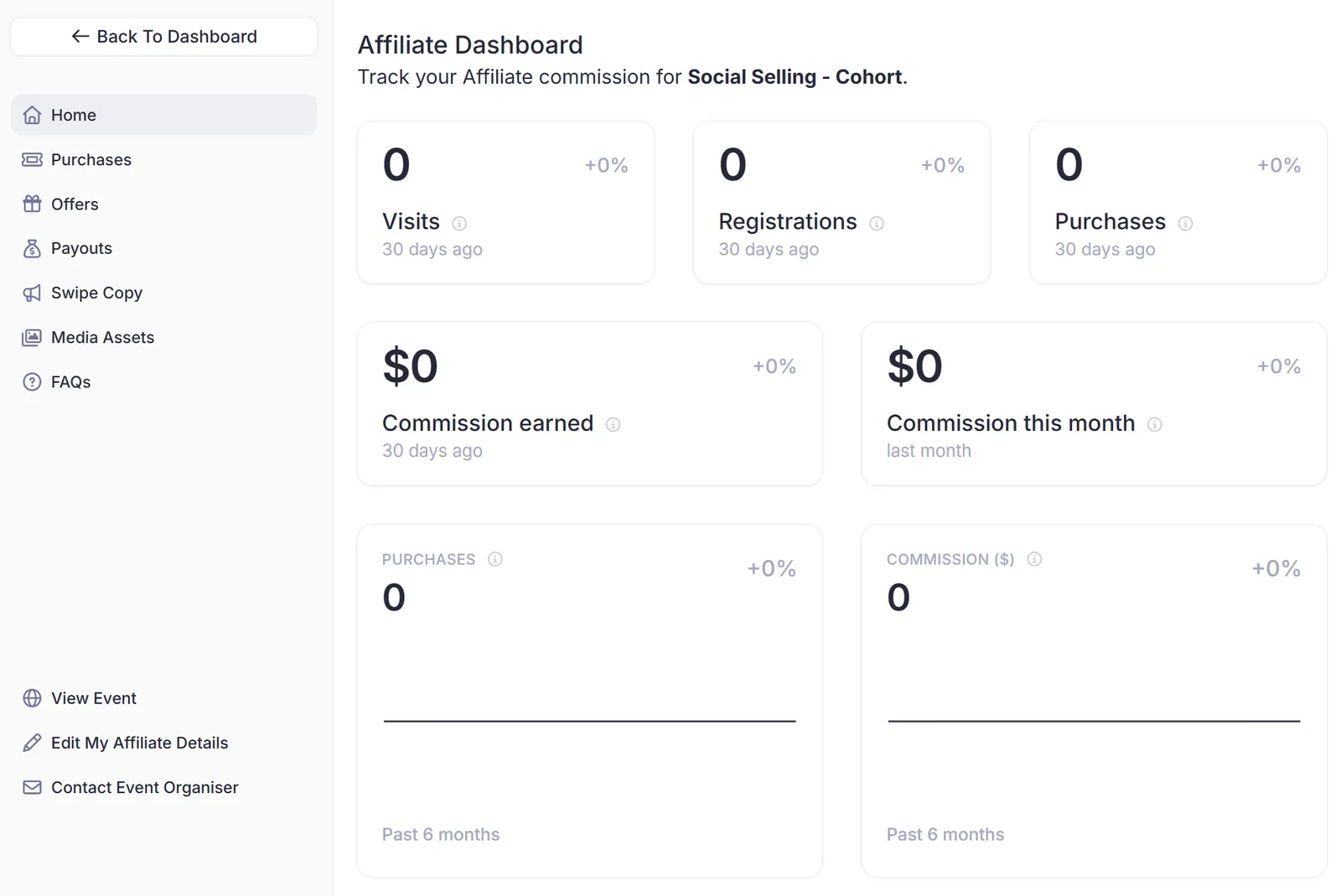Open the Home menu item
1341x896 pixels.
click(164, 115)
